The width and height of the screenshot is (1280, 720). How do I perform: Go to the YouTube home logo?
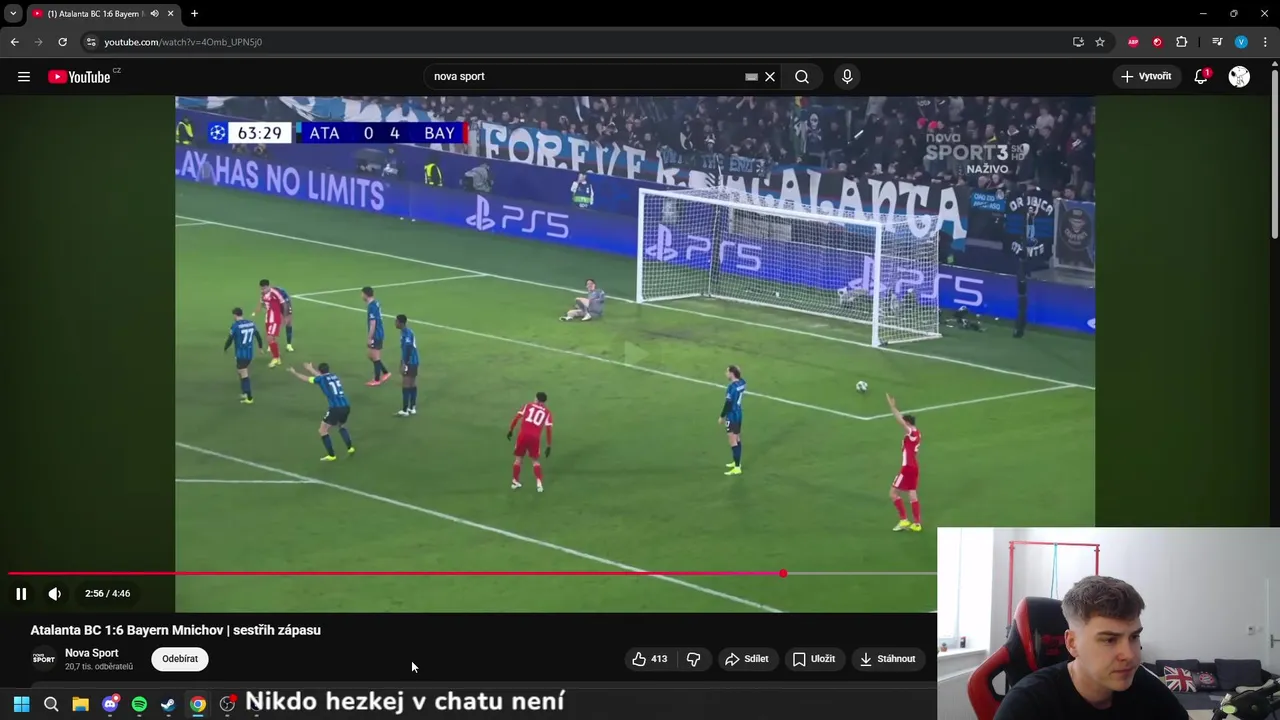coord(80,77)
